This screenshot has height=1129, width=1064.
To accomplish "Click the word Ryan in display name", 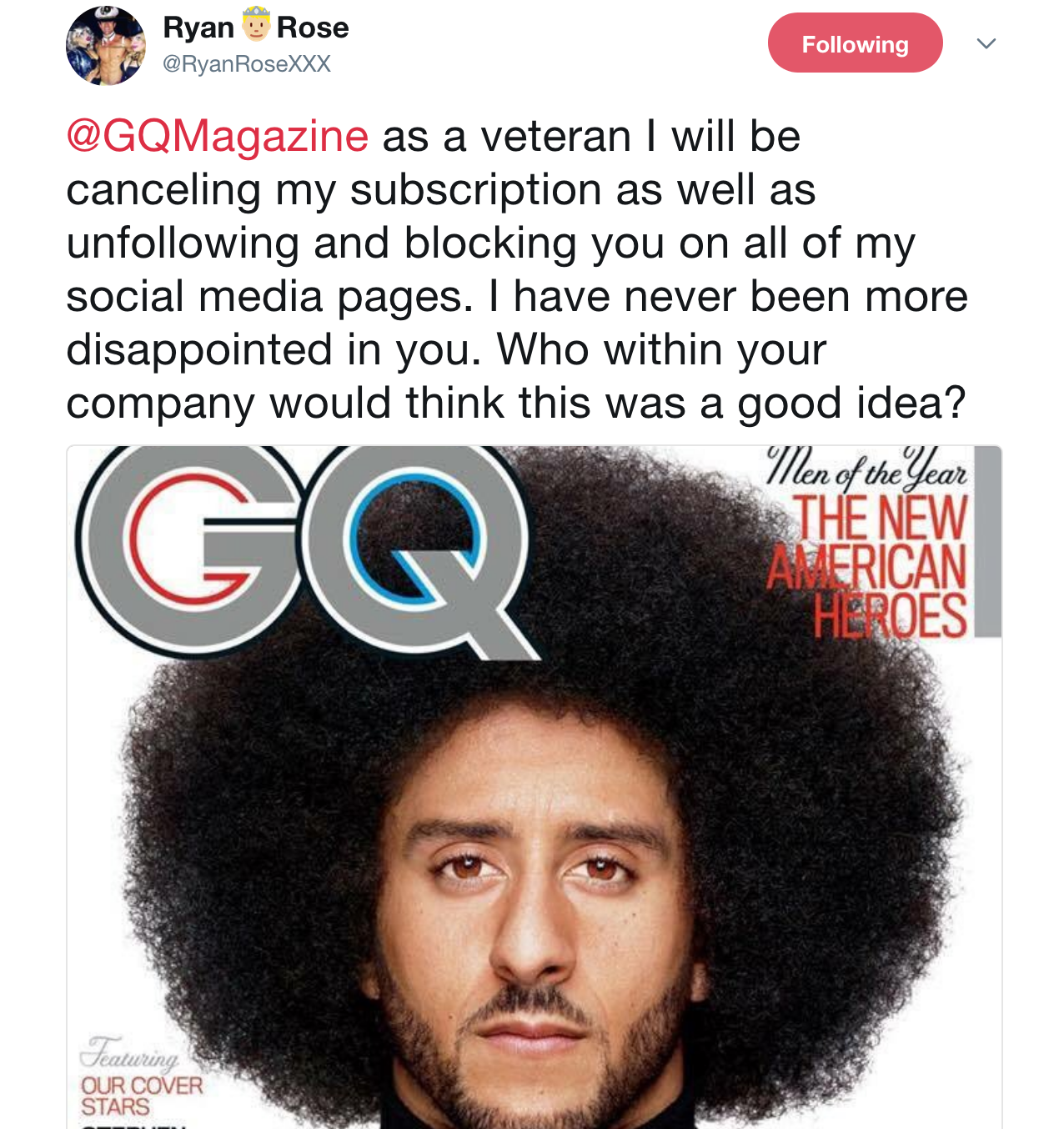I will click(x=198, y=28).
